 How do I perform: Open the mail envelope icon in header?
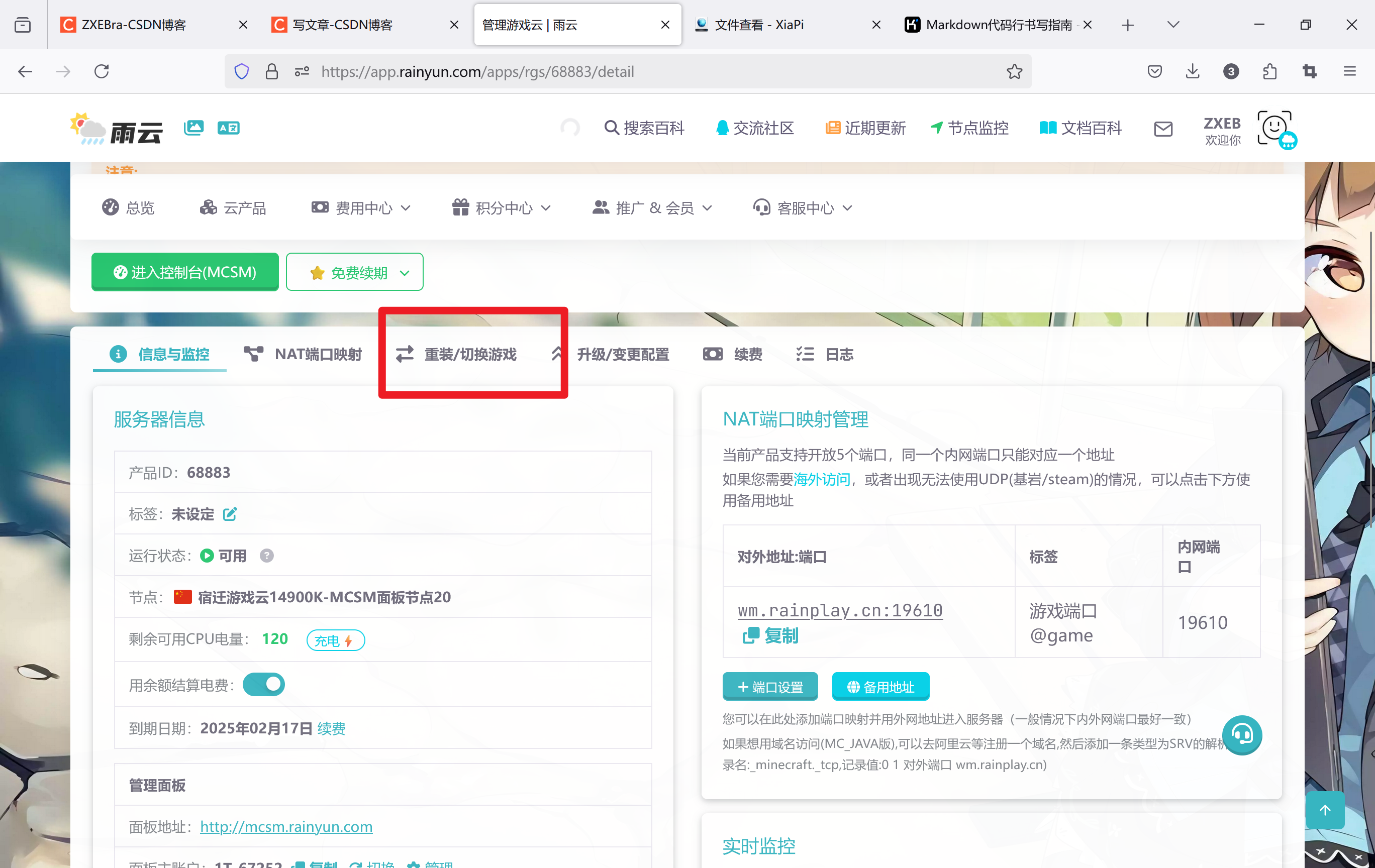(x=1163, y=129)
